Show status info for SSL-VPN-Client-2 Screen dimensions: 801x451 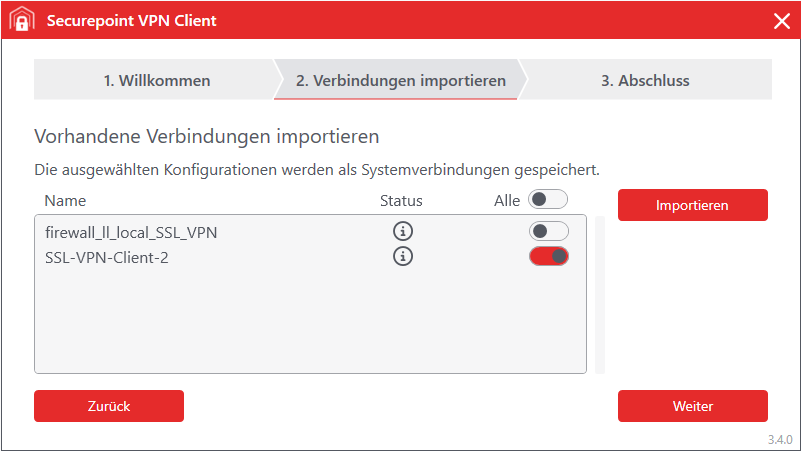click(403, 256)
